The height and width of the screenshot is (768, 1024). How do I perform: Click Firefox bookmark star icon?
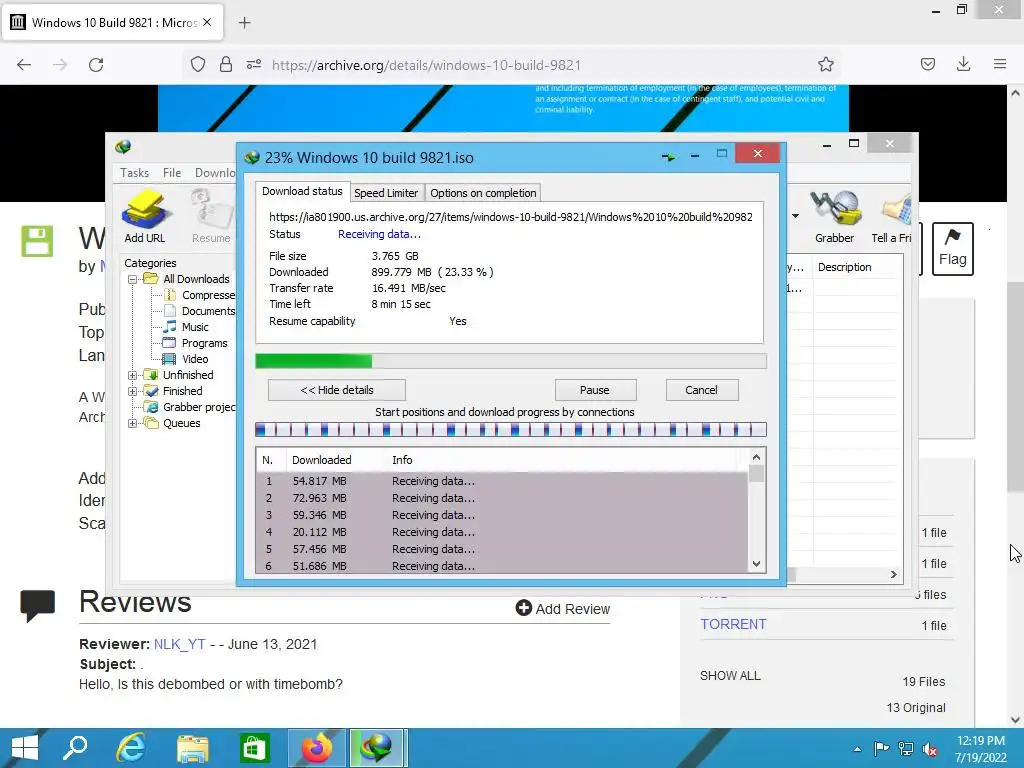pos(825,65)
